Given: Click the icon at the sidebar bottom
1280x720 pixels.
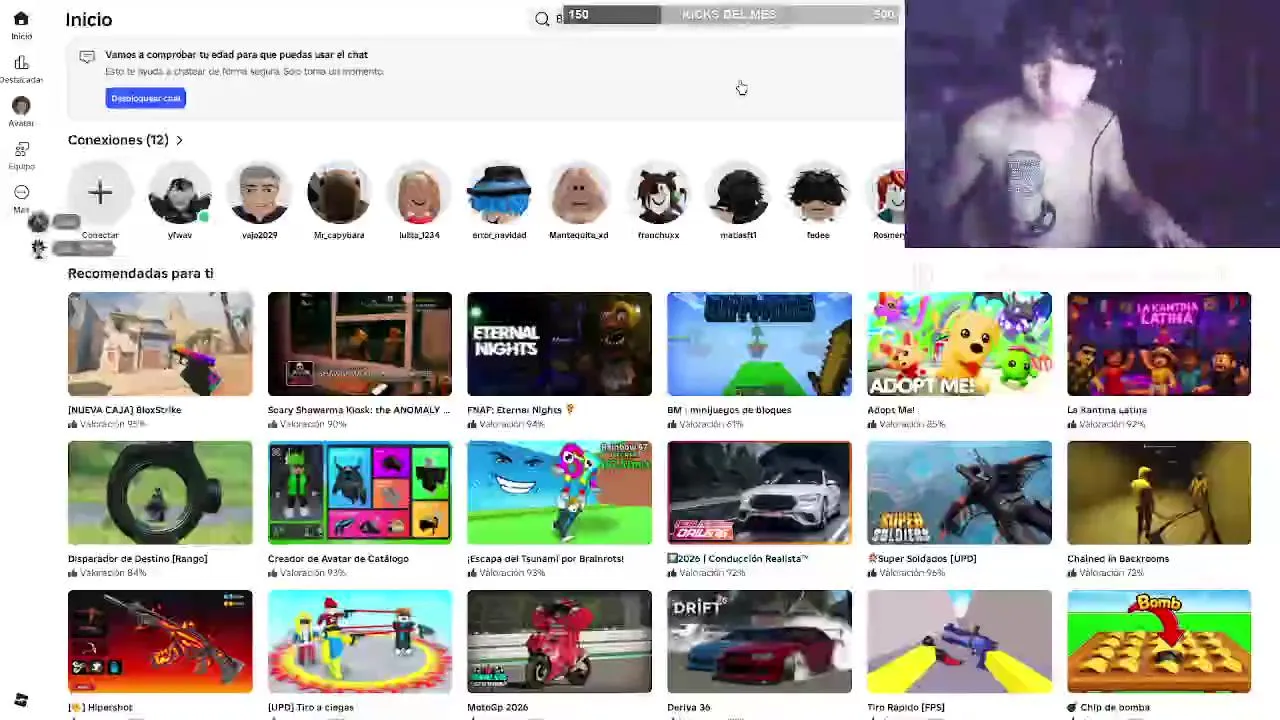Looking at the screenshot, I should pyautogui.click(x=21, y=700).
